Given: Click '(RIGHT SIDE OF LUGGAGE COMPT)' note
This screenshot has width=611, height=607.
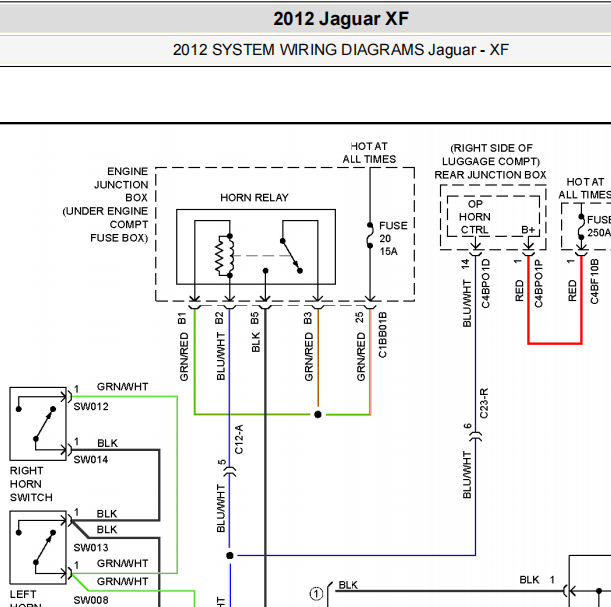Looking at the screenshot, I should pos(491,155).
